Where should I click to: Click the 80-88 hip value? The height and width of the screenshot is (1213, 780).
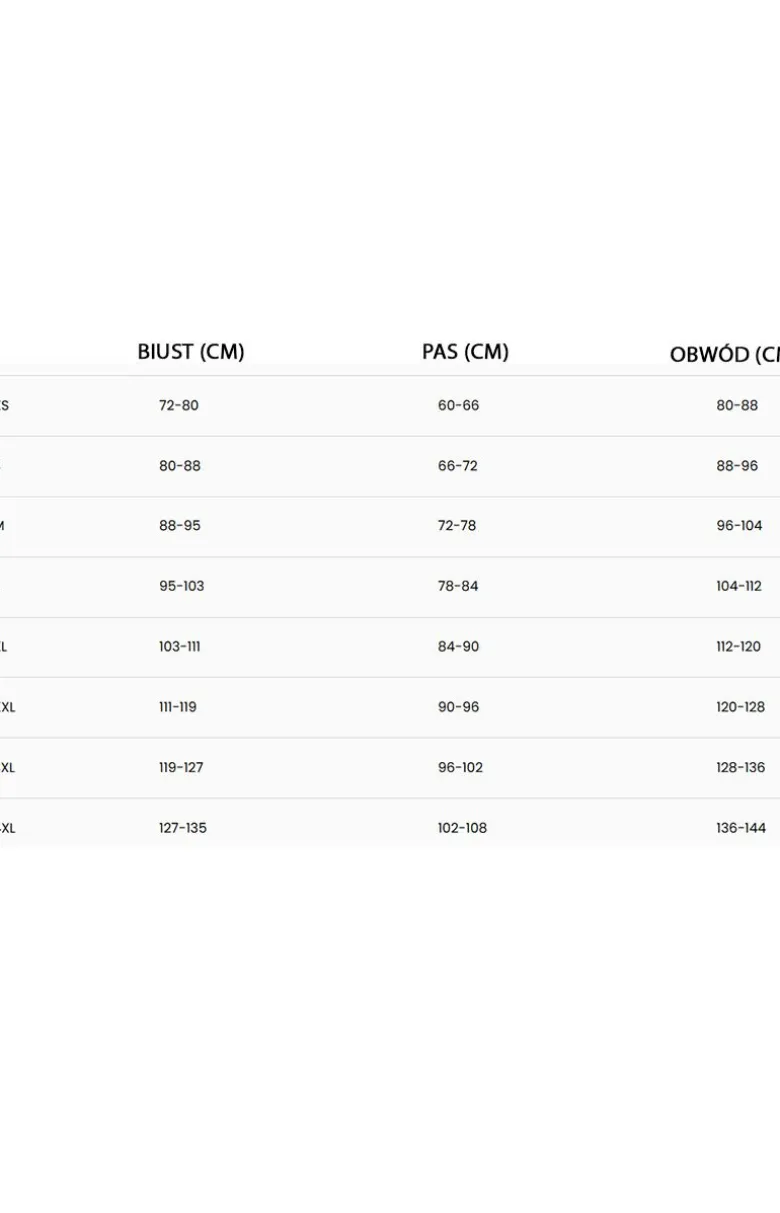coord(737,405)
